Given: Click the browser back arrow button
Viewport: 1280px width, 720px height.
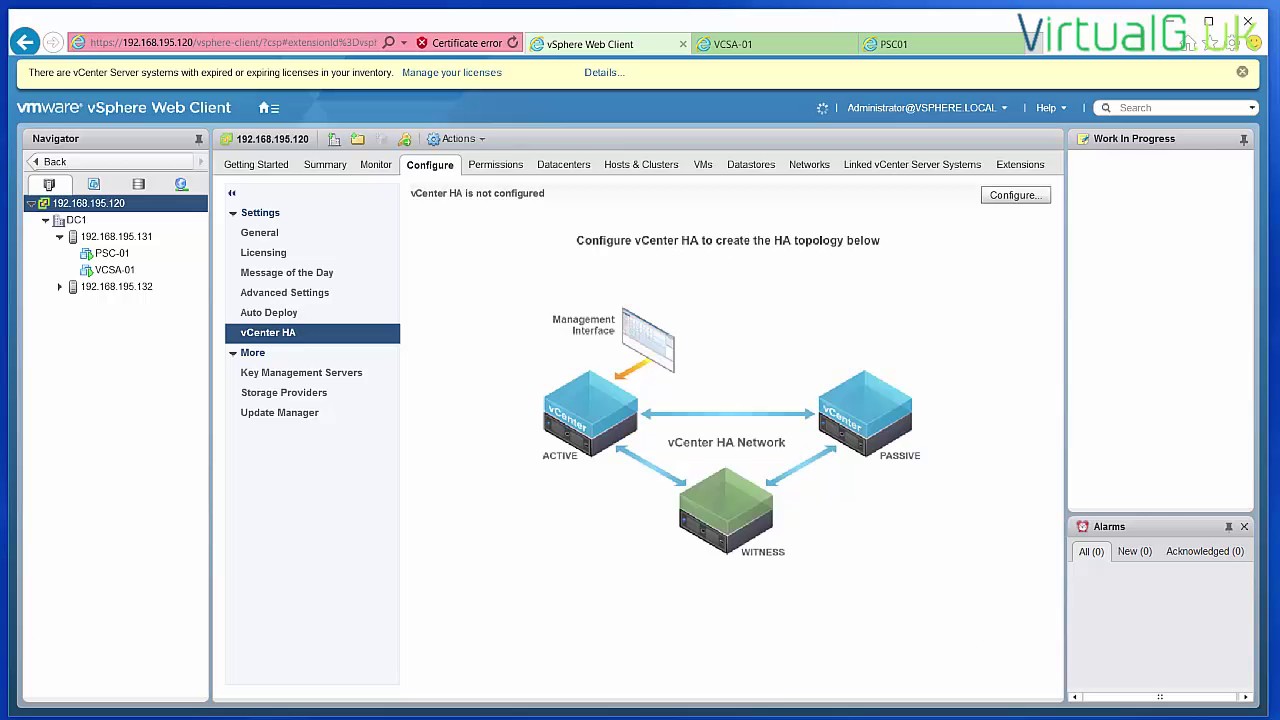Looking at the screenshot, I should click(25, 43).
